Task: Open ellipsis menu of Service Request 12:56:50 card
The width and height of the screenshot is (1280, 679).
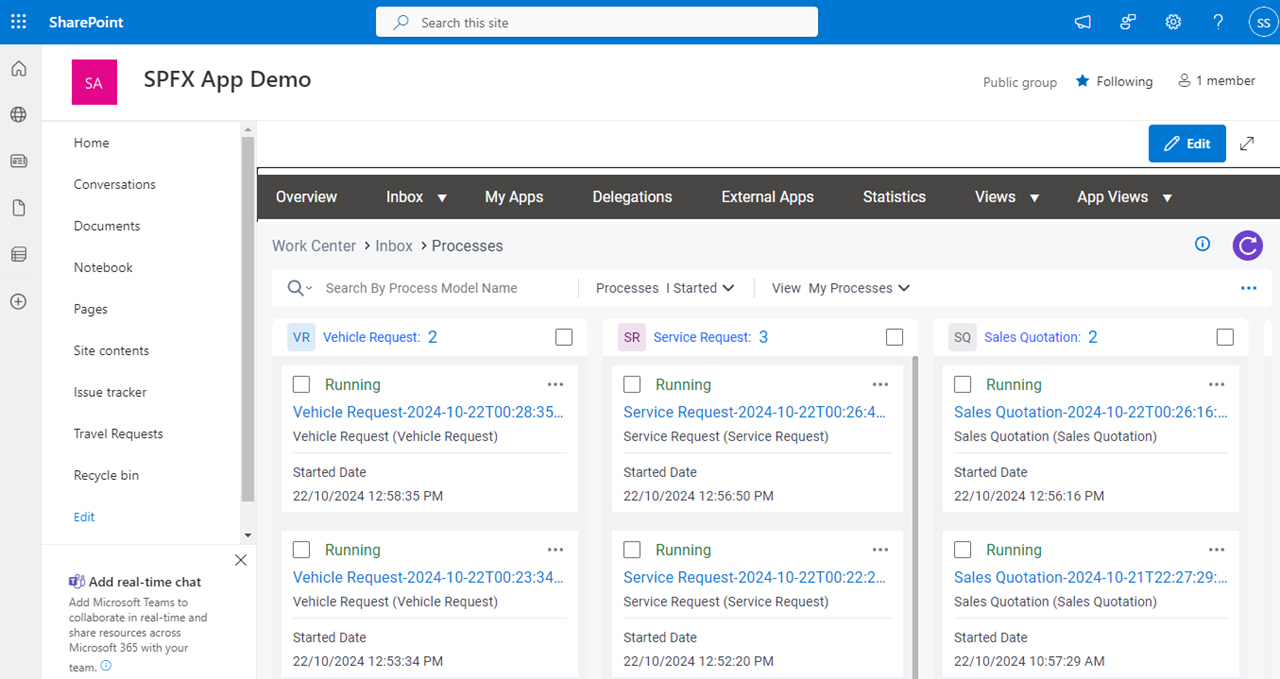Action: pyautogui.click(x=880, y=384)
